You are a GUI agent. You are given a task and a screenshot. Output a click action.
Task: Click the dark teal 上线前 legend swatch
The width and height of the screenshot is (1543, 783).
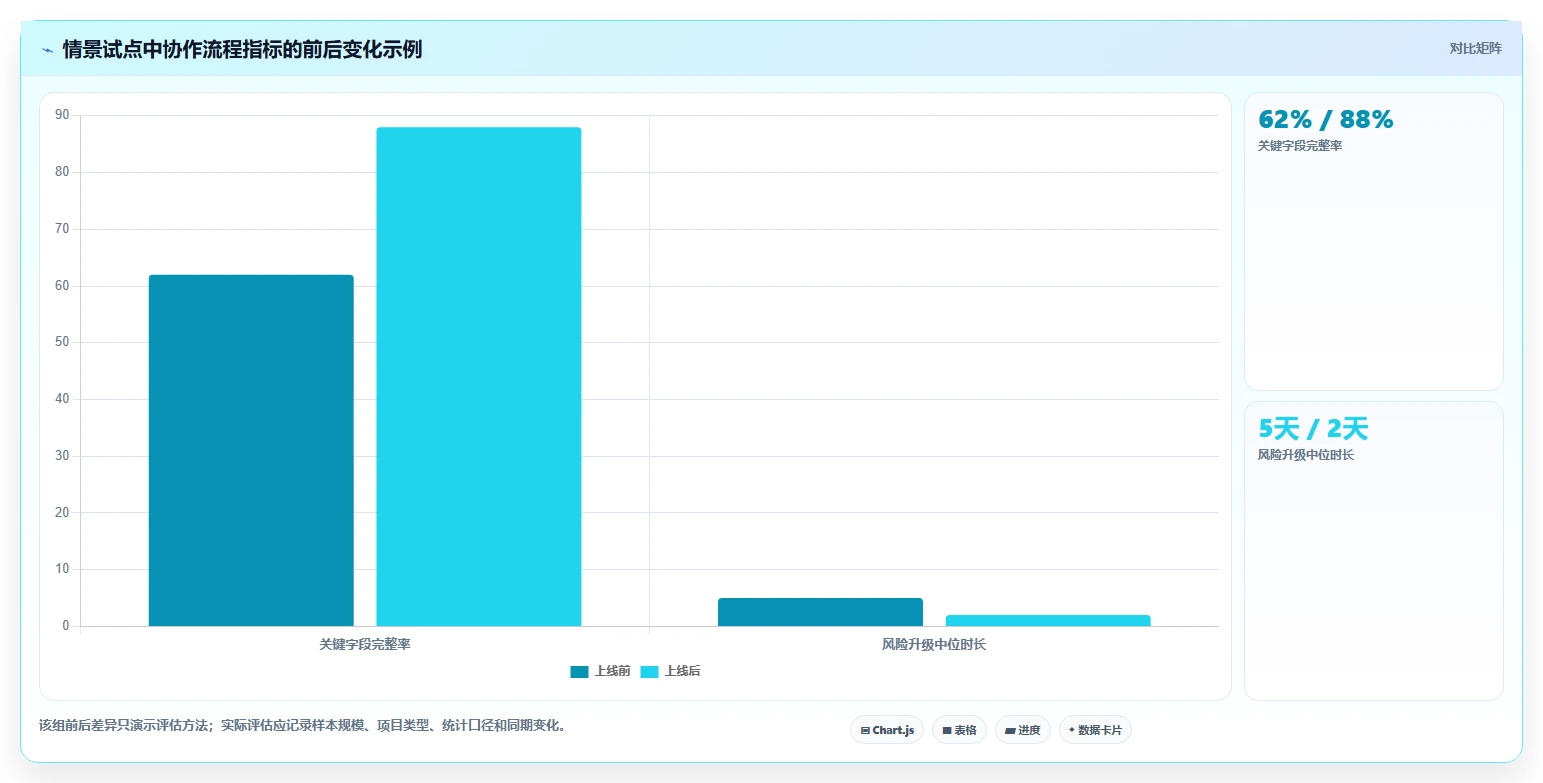click(580, 671)
